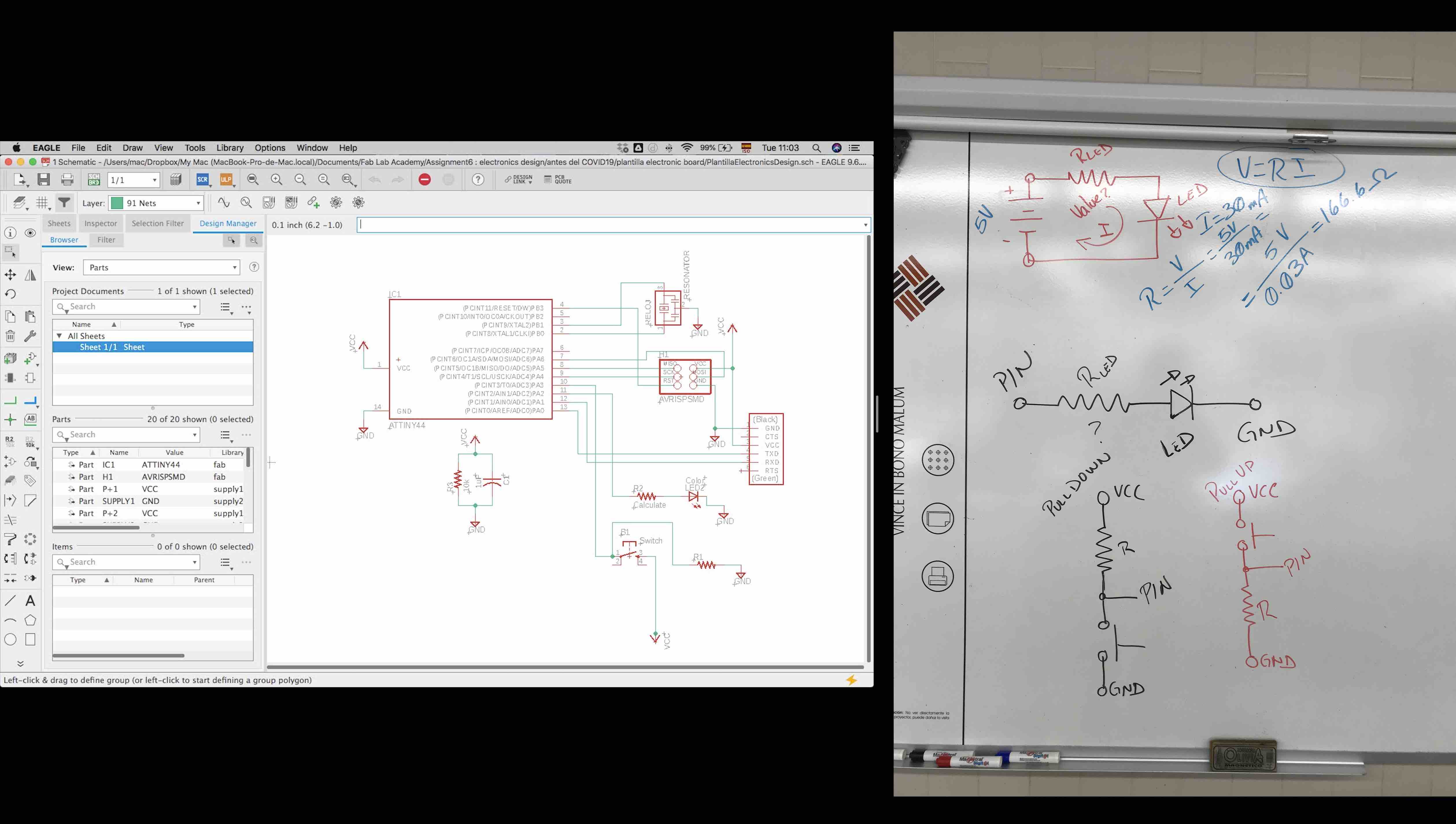Switch to the Inspector tab
Screen dimensions: 1456x824
[x=101, y=223]
